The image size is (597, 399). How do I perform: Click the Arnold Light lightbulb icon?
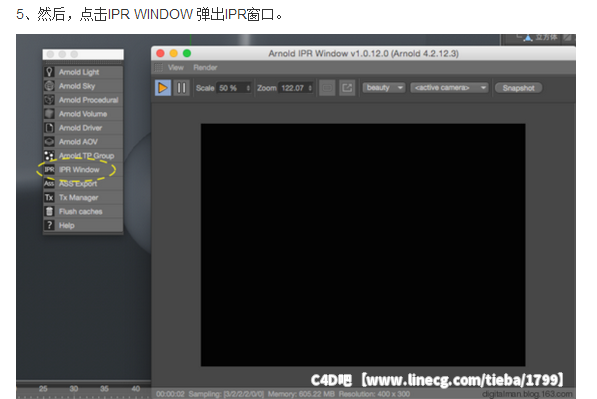49,72
